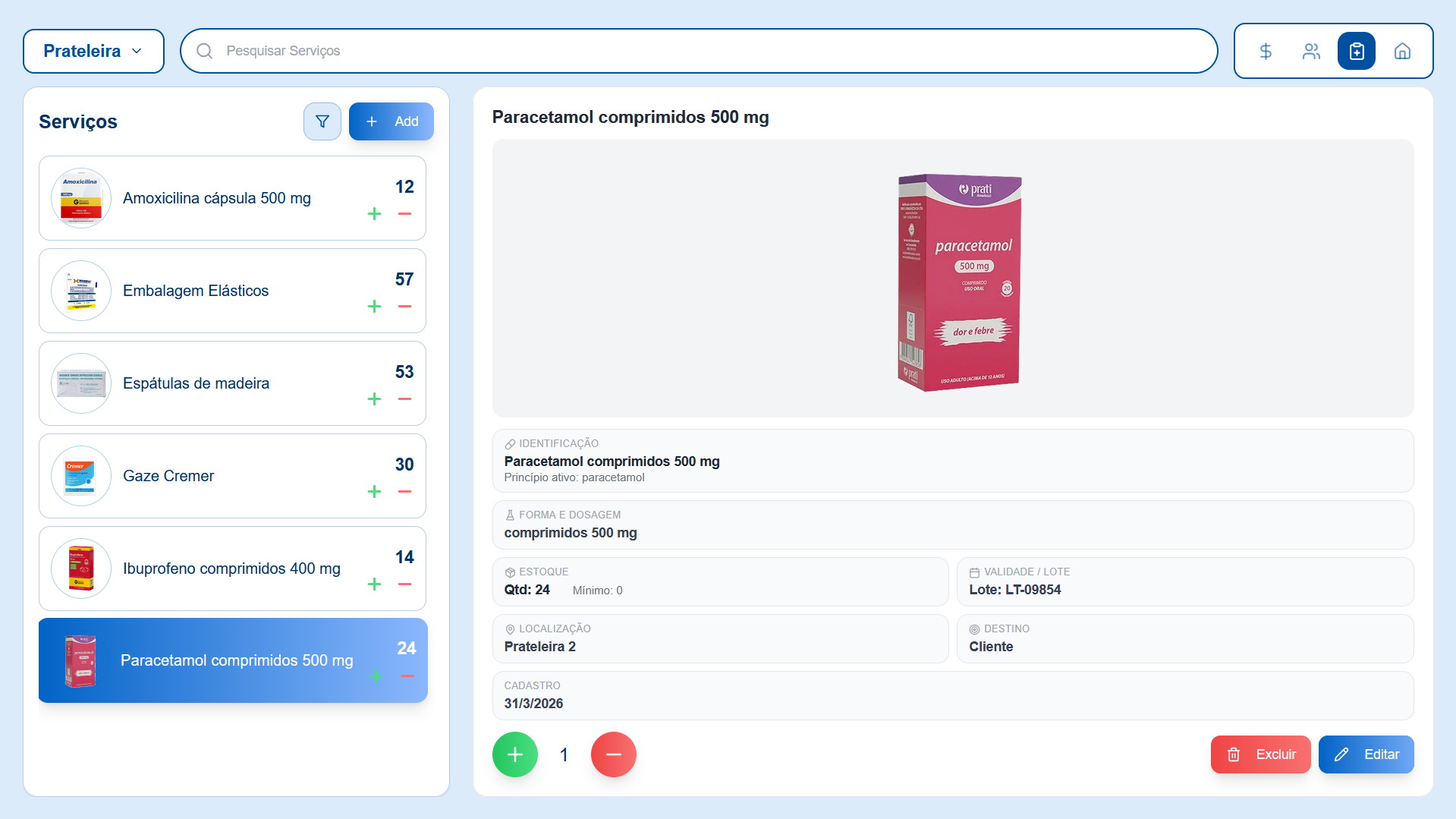Open the filter funnel icon
Image resolution: width=1456 pixels, height=819 pixels.
(x=322, y=121)
